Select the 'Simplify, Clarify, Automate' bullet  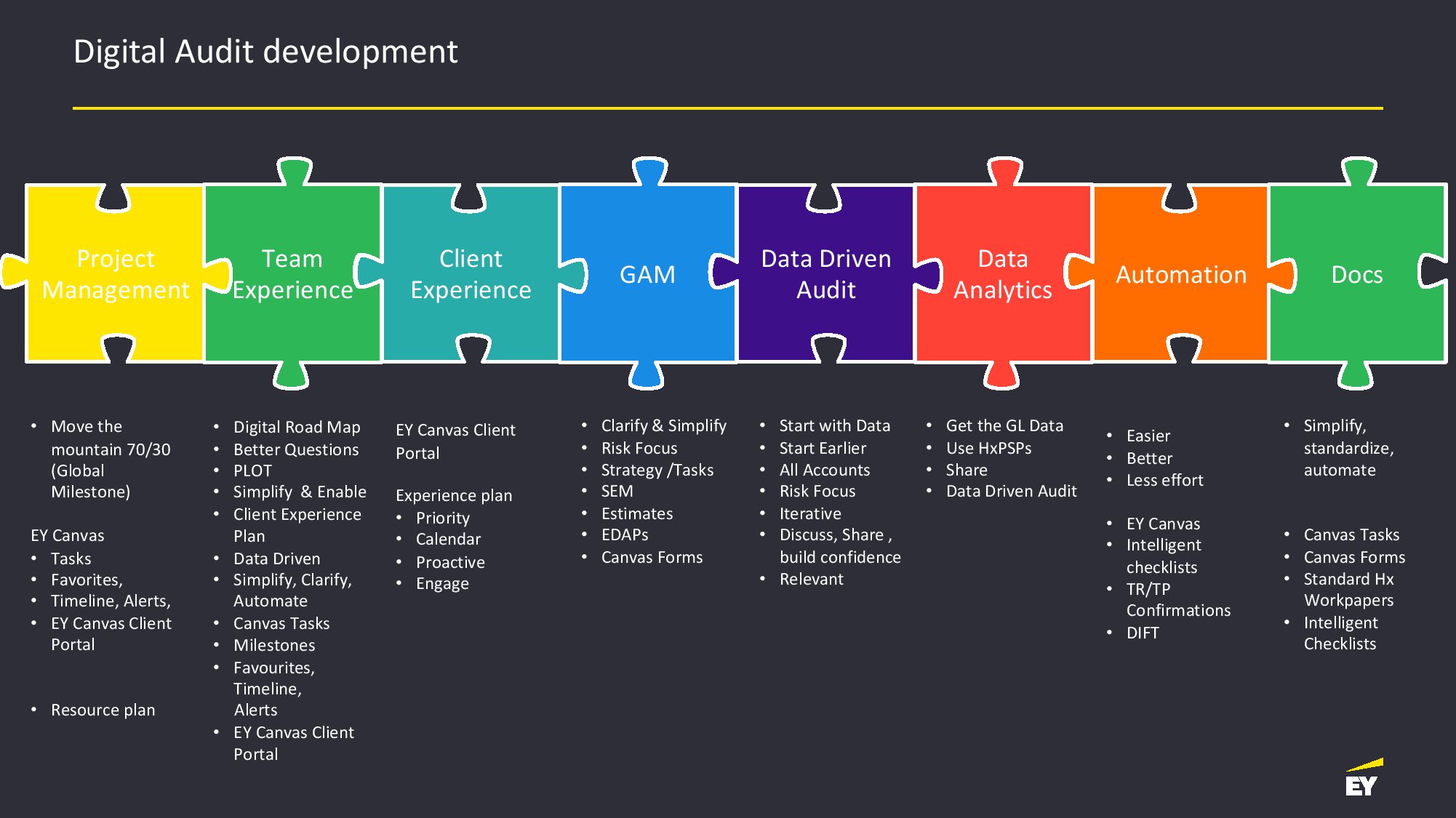tap(292, 590)
